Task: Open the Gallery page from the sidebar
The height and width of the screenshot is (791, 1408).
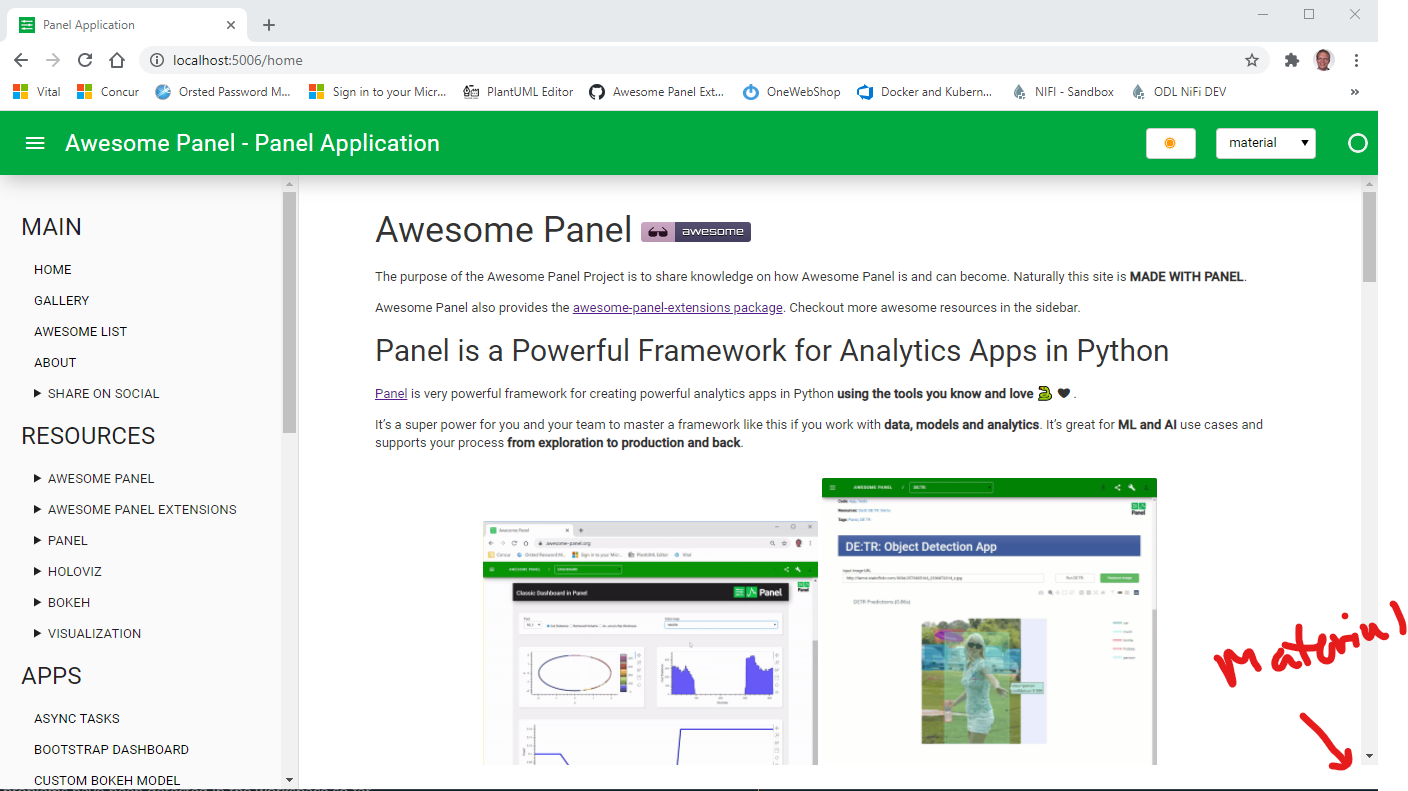Action: (62, 301)
